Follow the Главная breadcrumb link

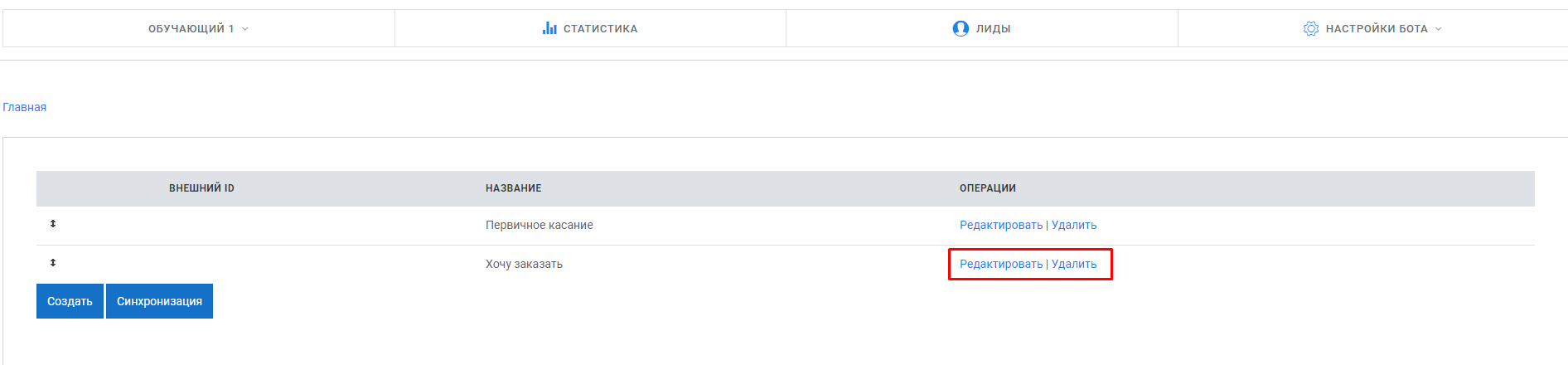click(25, 107)
